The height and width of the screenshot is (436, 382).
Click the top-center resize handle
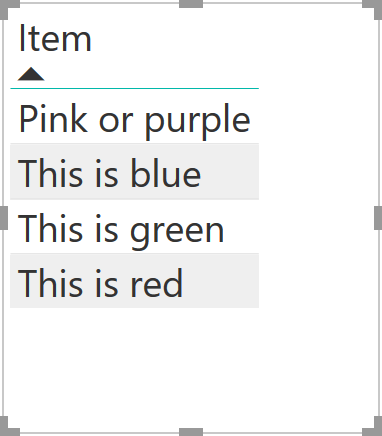coord(191,4)
